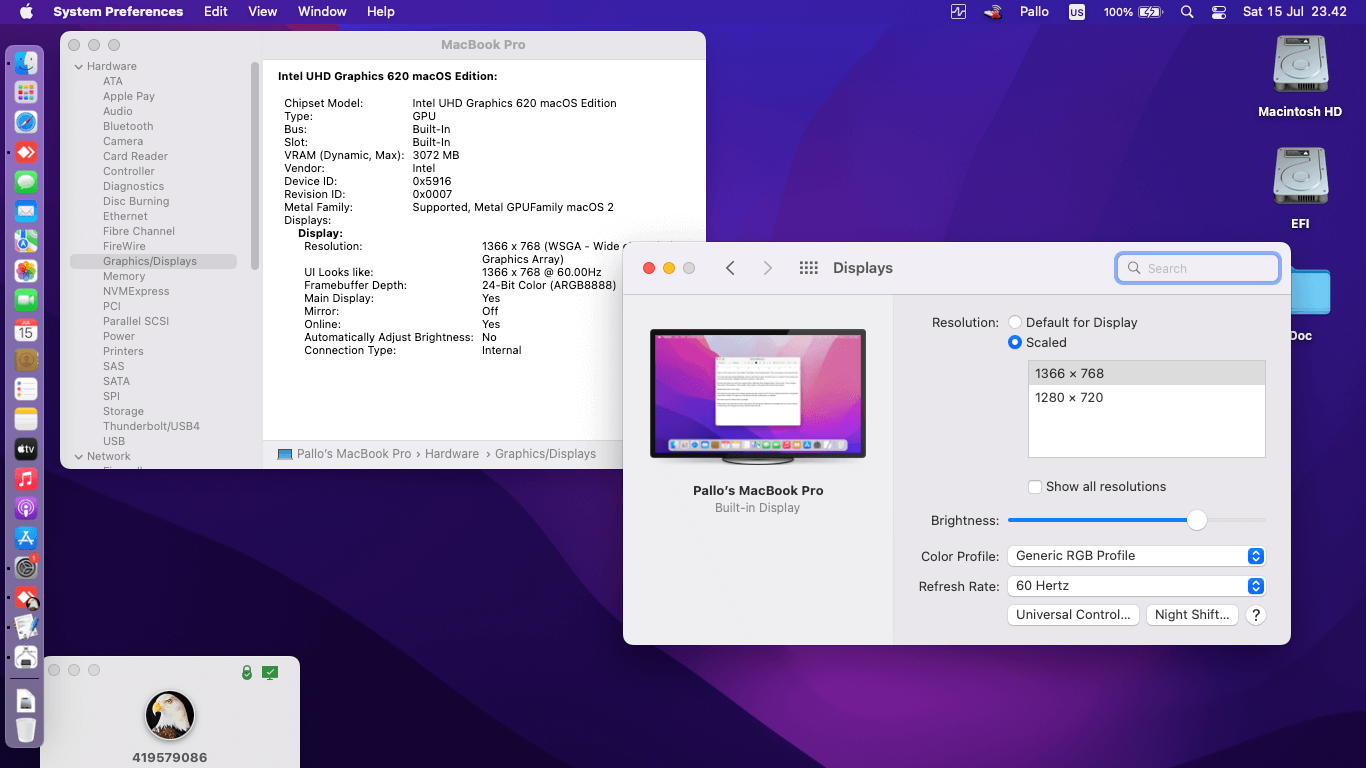Screen dimensions: 1366x768
Task: Launch Safari from the Dock
Action: coord(26,123)
